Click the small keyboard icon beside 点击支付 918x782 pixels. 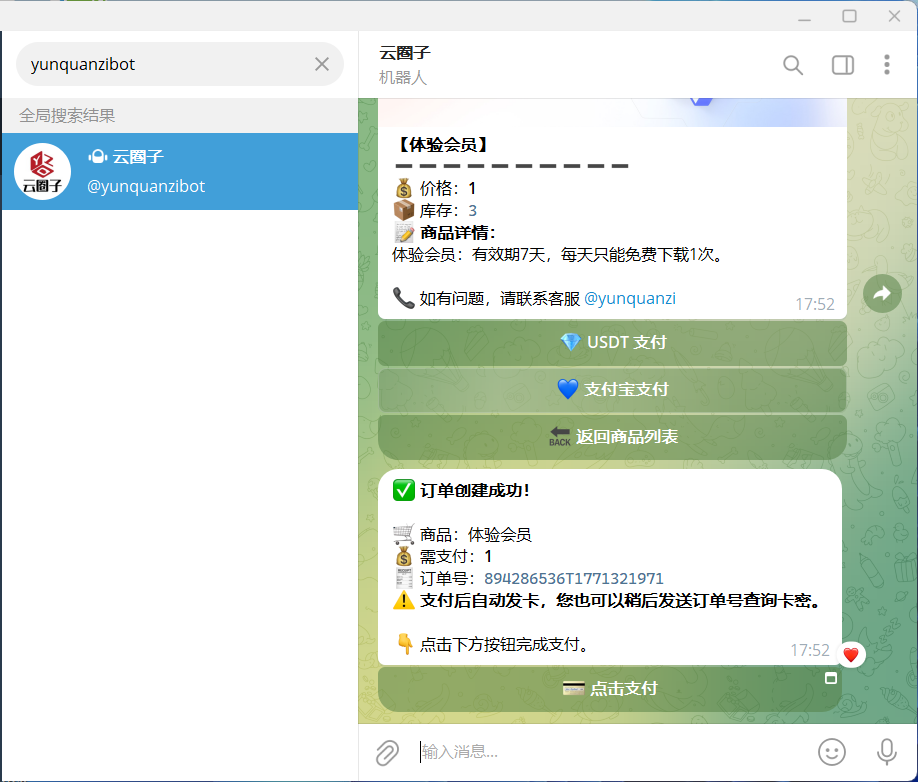click(x=831, y=679)
